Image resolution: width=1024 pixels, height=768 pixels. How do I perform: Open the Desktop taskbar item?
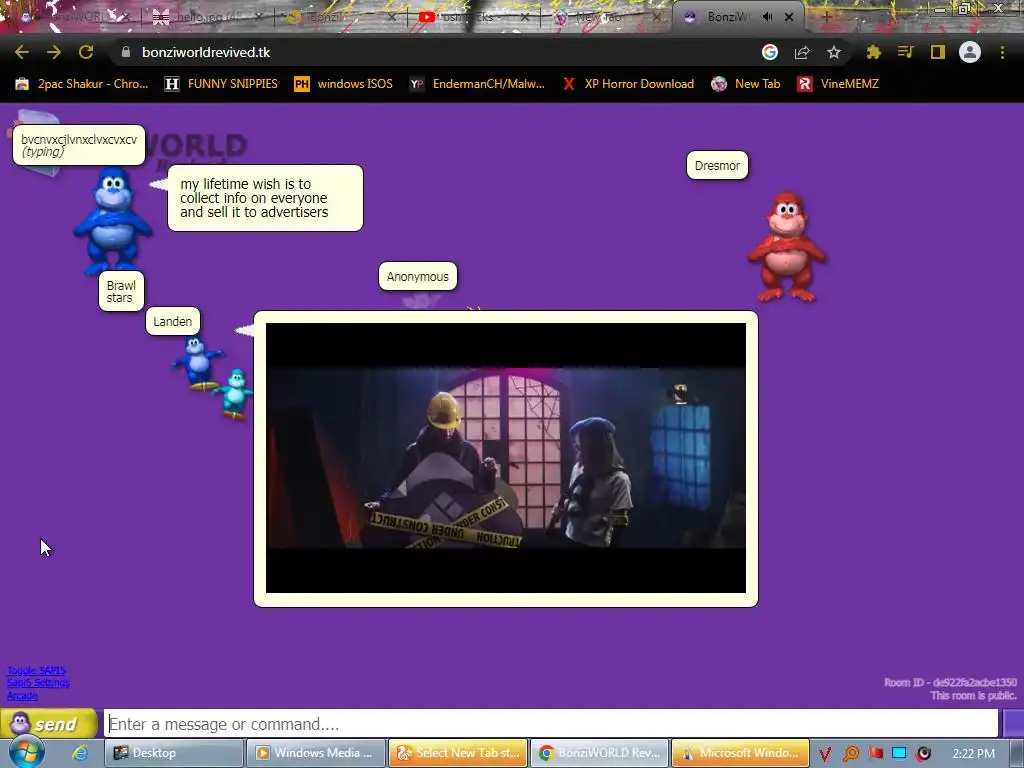click(x=174, y=753)
